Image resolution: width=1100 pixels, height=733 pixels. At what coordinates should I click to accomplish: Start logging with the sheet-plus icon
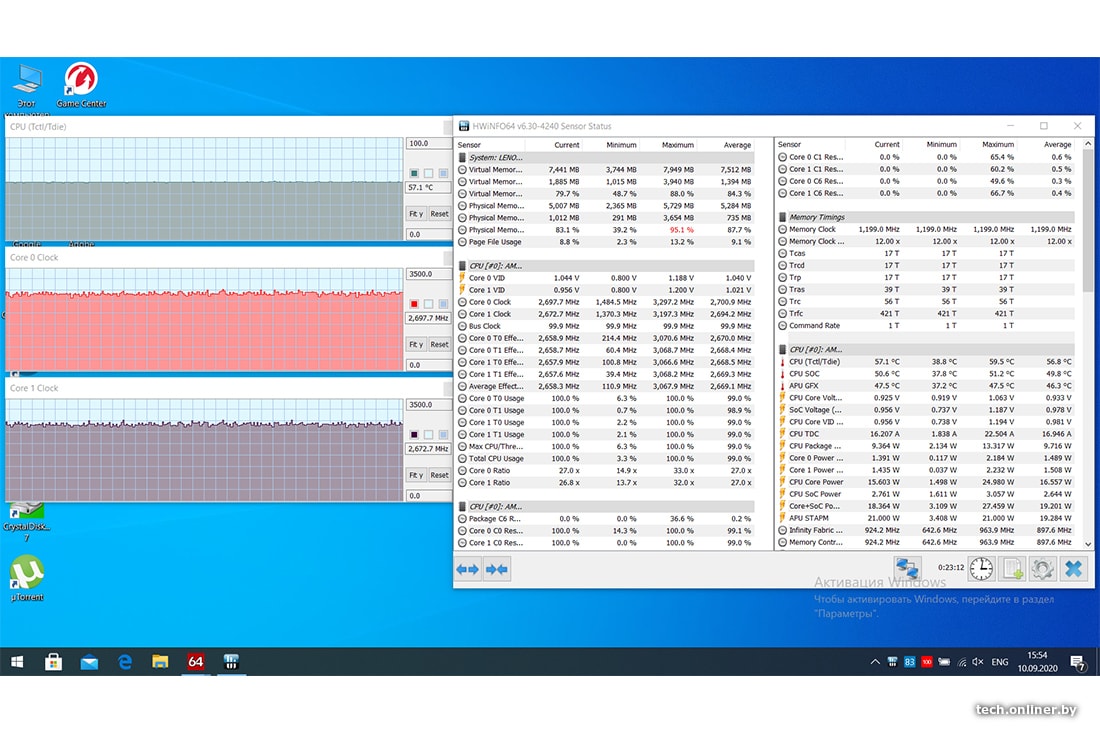[x=1012, y=569]
